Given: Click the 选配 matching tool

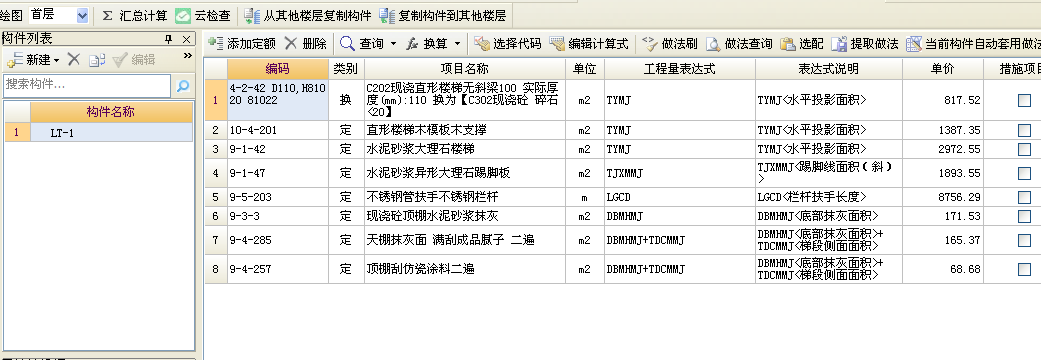Looking at the screenshot, I should [x=801, y=44].
